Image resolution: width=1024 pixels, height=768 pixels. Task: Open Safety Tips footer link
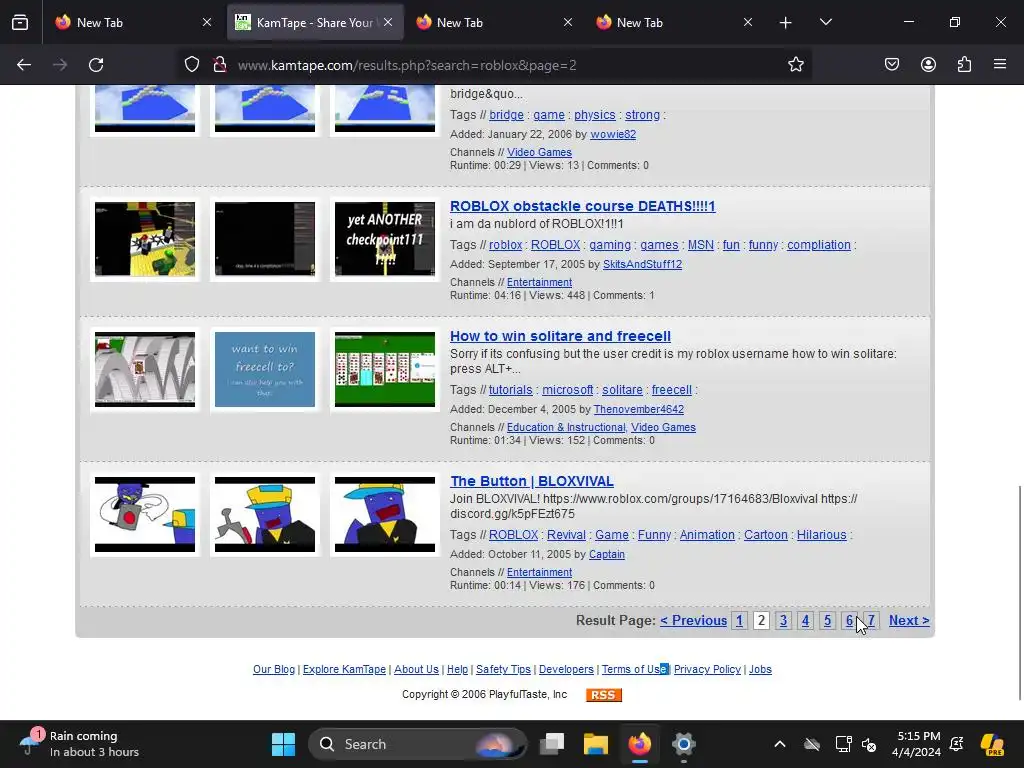tap(503, 669)
